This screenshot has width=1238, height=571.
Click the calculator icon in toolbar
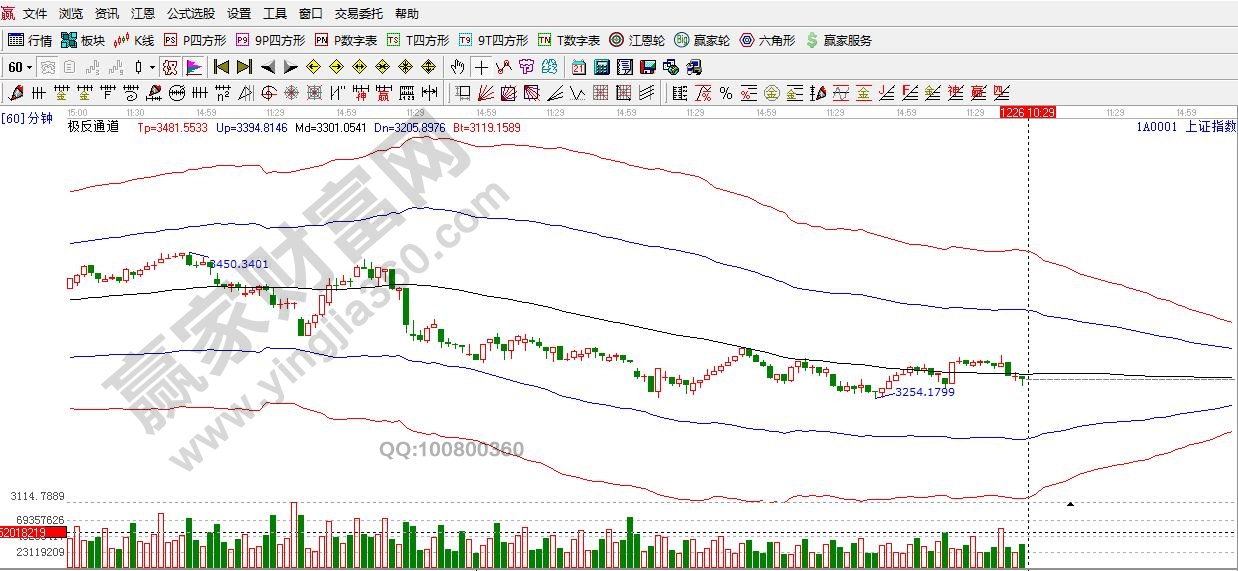pos(602,68)
